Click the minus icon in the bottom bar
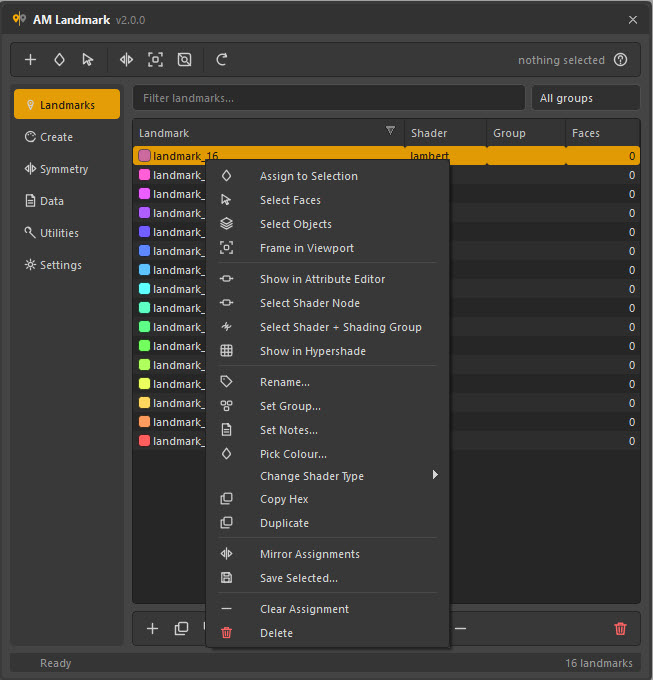The height and width of the screenshot is (680, 653). (x=460, y=628)
